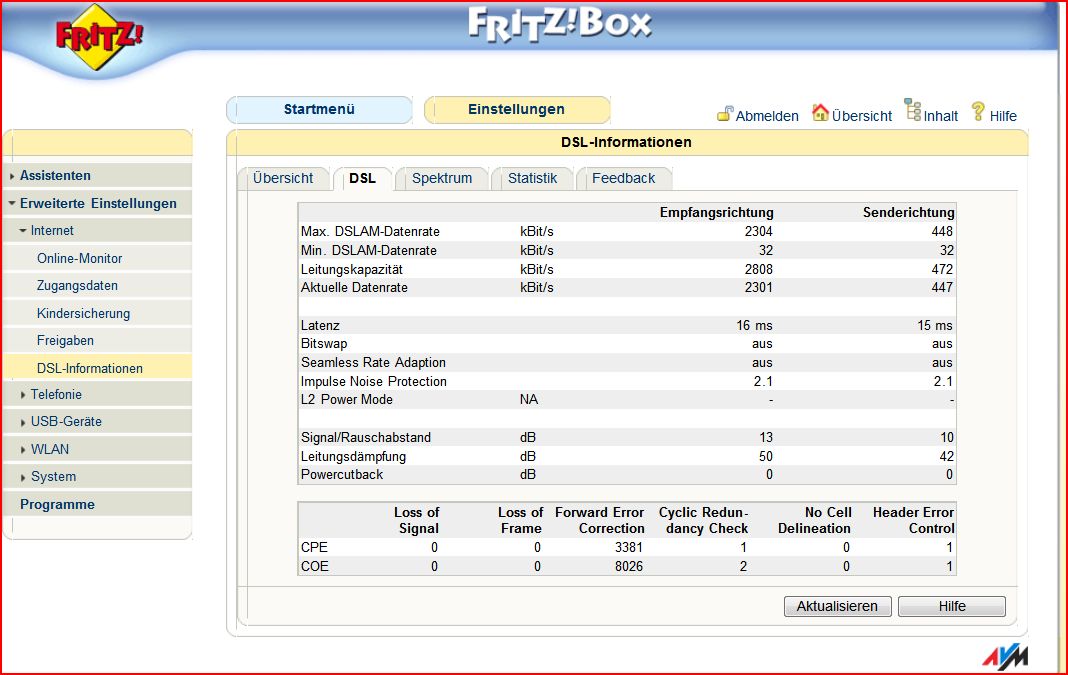The height and width of the screenshot is (675, 1068).
Task: Expand the WLAN arrow
Action: pyautogui.click(x=23, y=450)
